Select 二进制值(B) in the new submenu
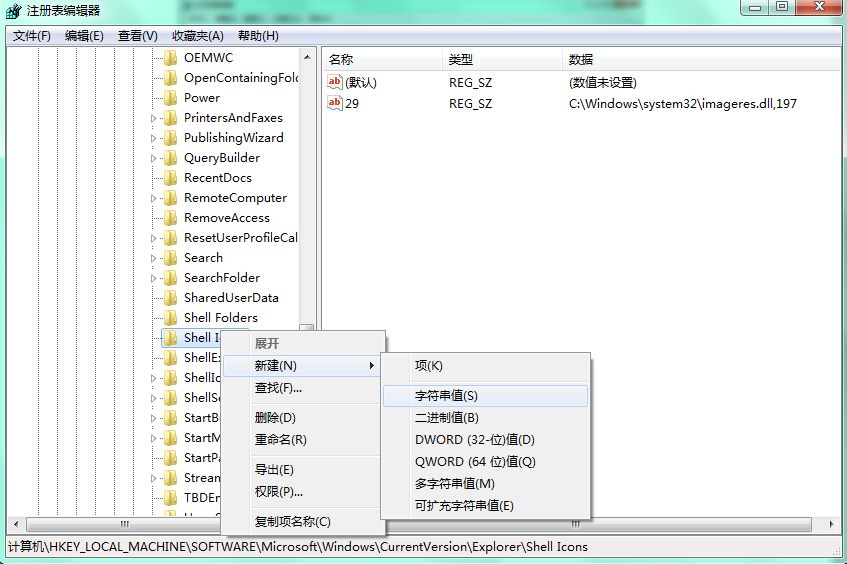 485,418
